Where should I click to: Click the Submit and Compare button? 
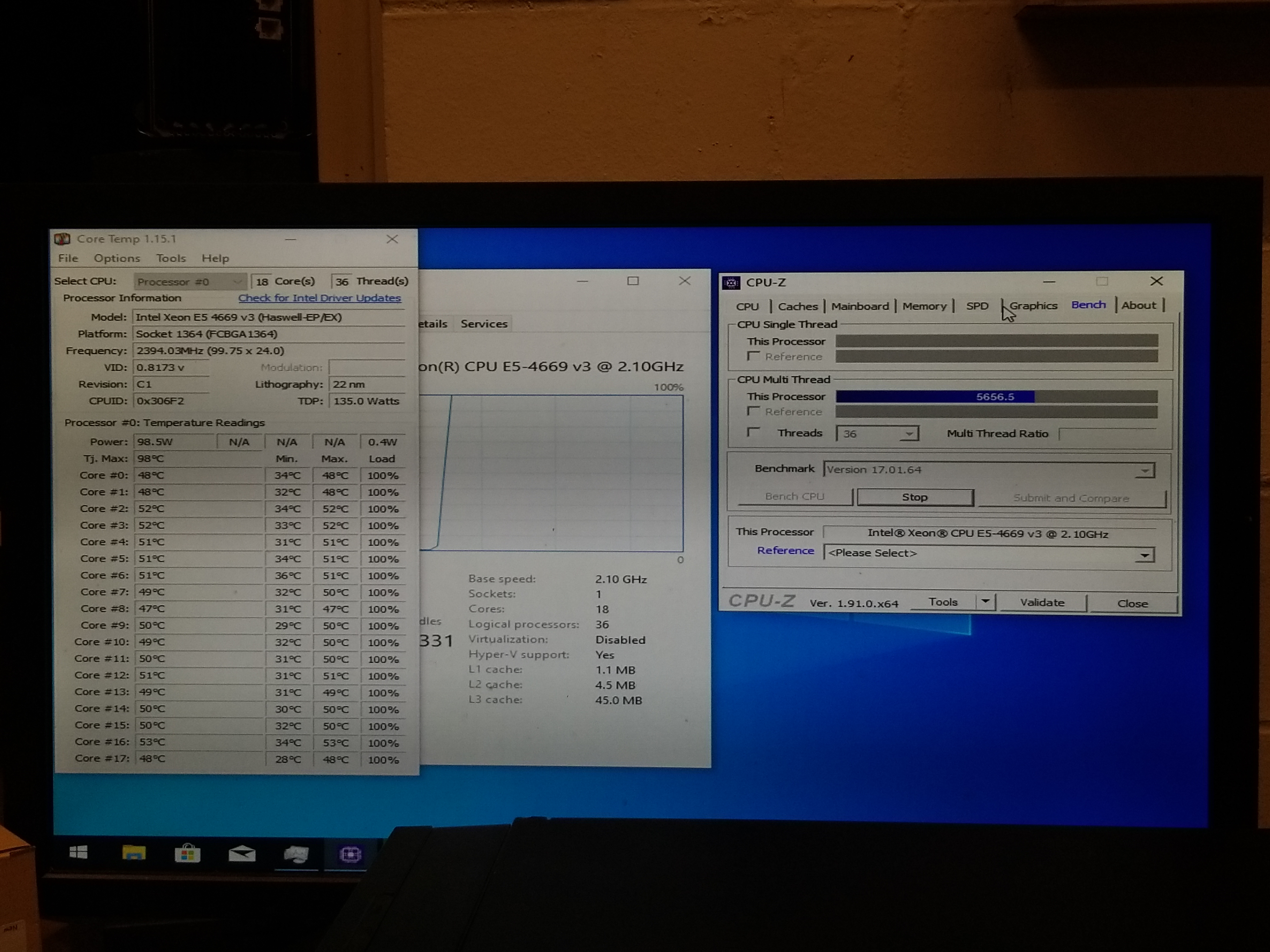tap(1071, 498)
